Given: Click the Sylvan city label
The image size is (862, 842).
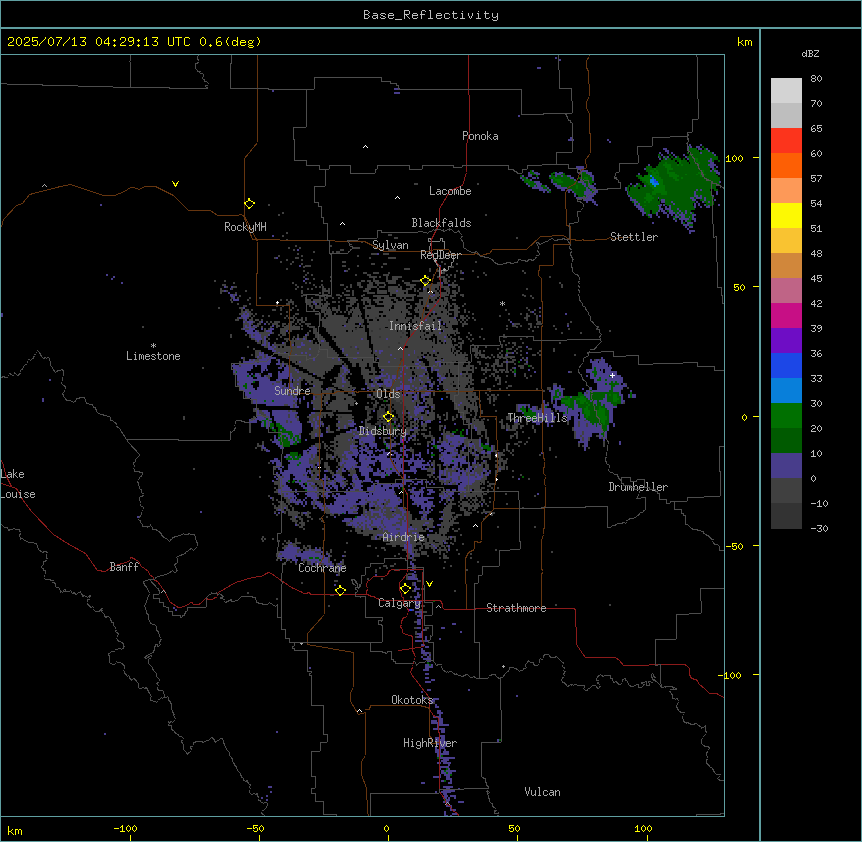Looking at the screenshot, I should pos(390,245).
